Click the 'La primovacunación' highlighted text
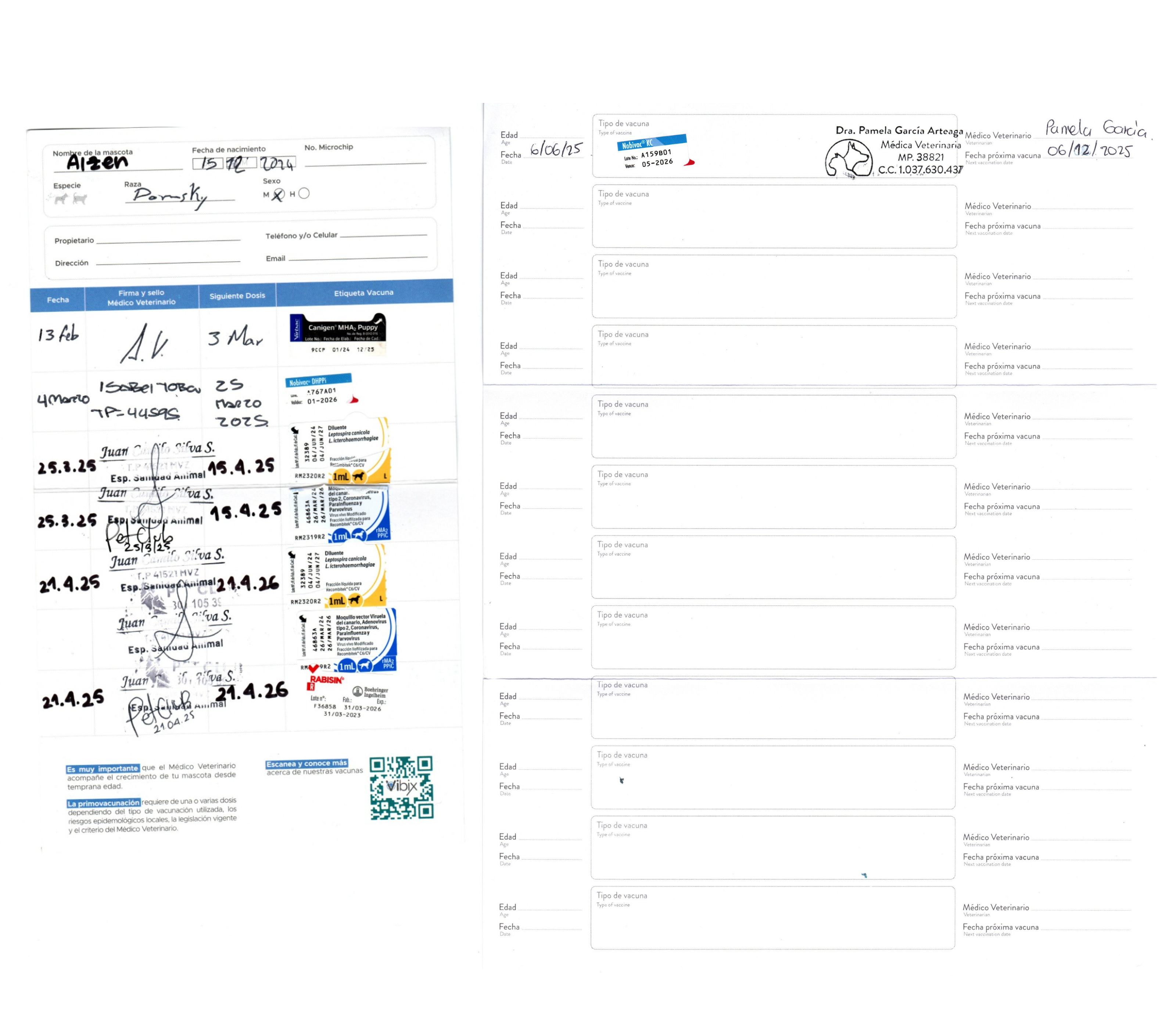1176x1029 pixels. click(x=103, y=803)
